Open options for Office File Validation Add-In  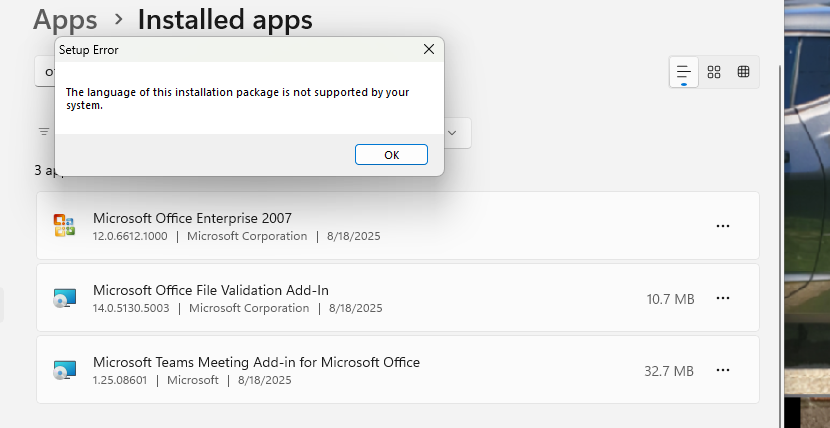pos(723,298)
